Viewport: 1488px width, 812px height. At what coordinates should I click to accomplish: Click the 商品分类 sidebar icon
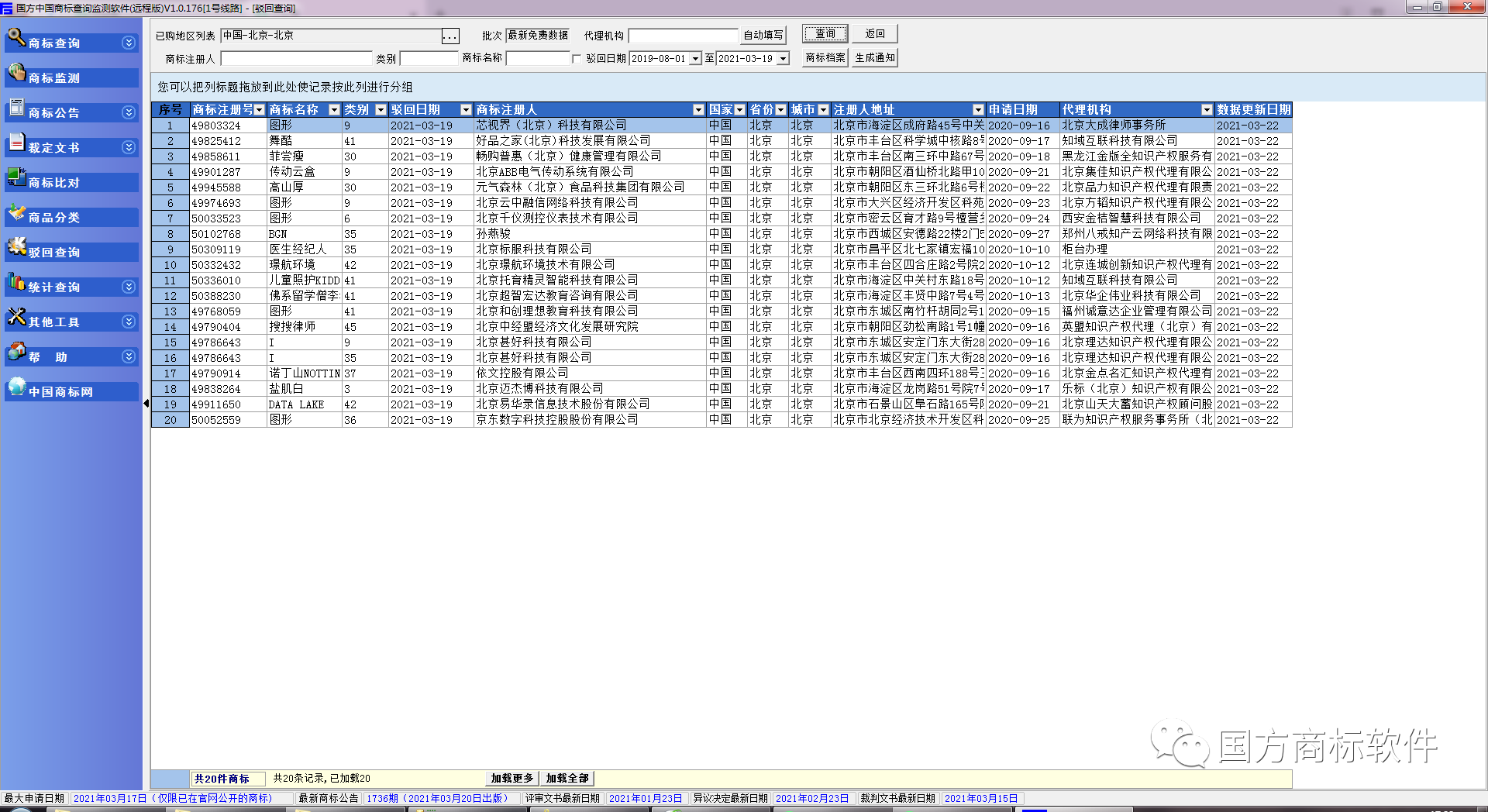tap(16, 212)
